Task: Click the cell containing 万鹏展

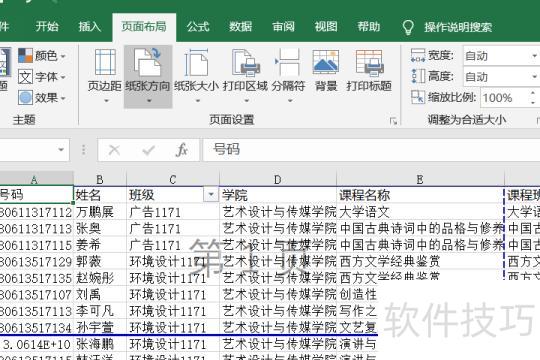Action: click(100, 212)
